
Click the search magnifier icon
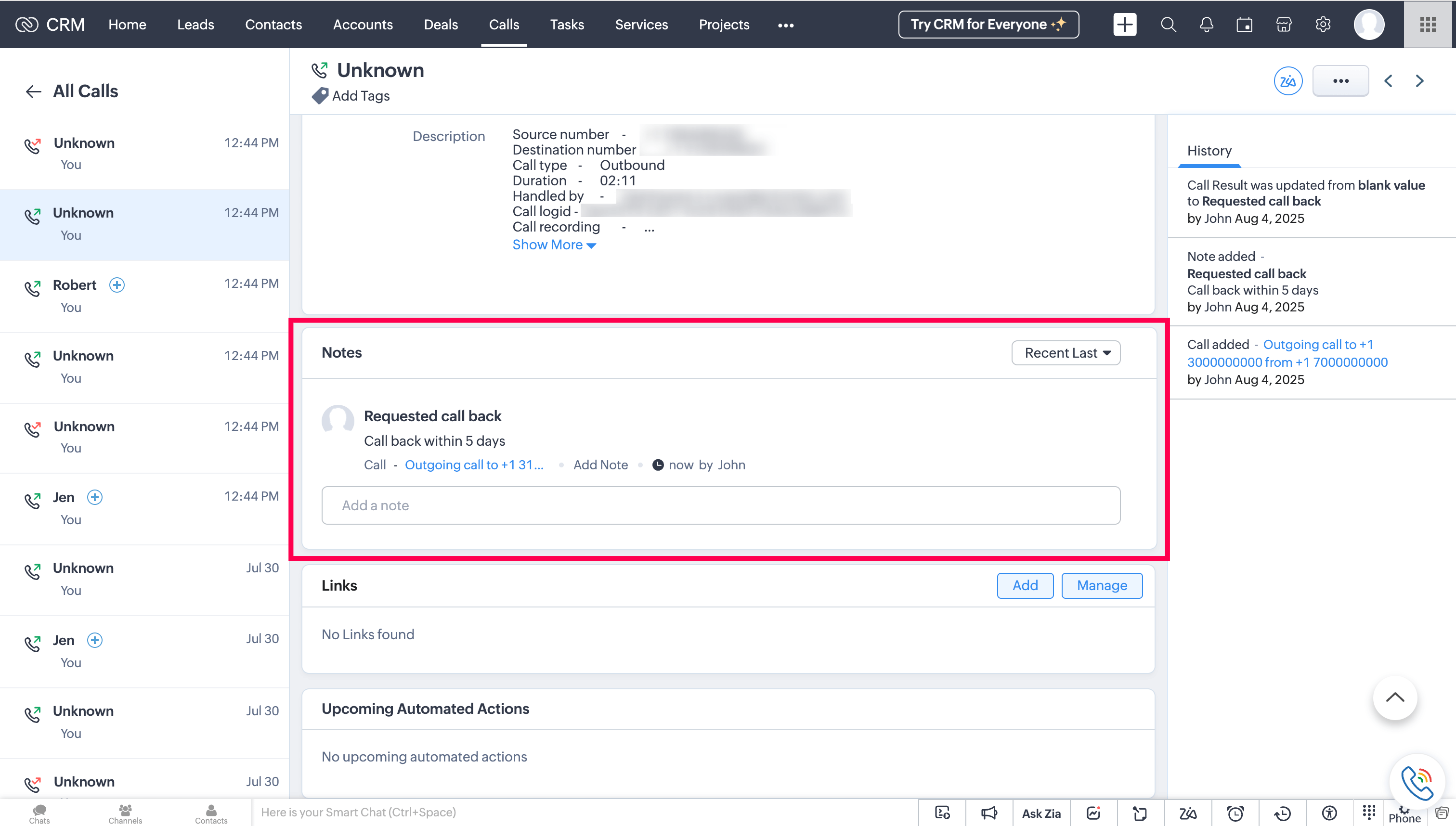click(1168, 25)
